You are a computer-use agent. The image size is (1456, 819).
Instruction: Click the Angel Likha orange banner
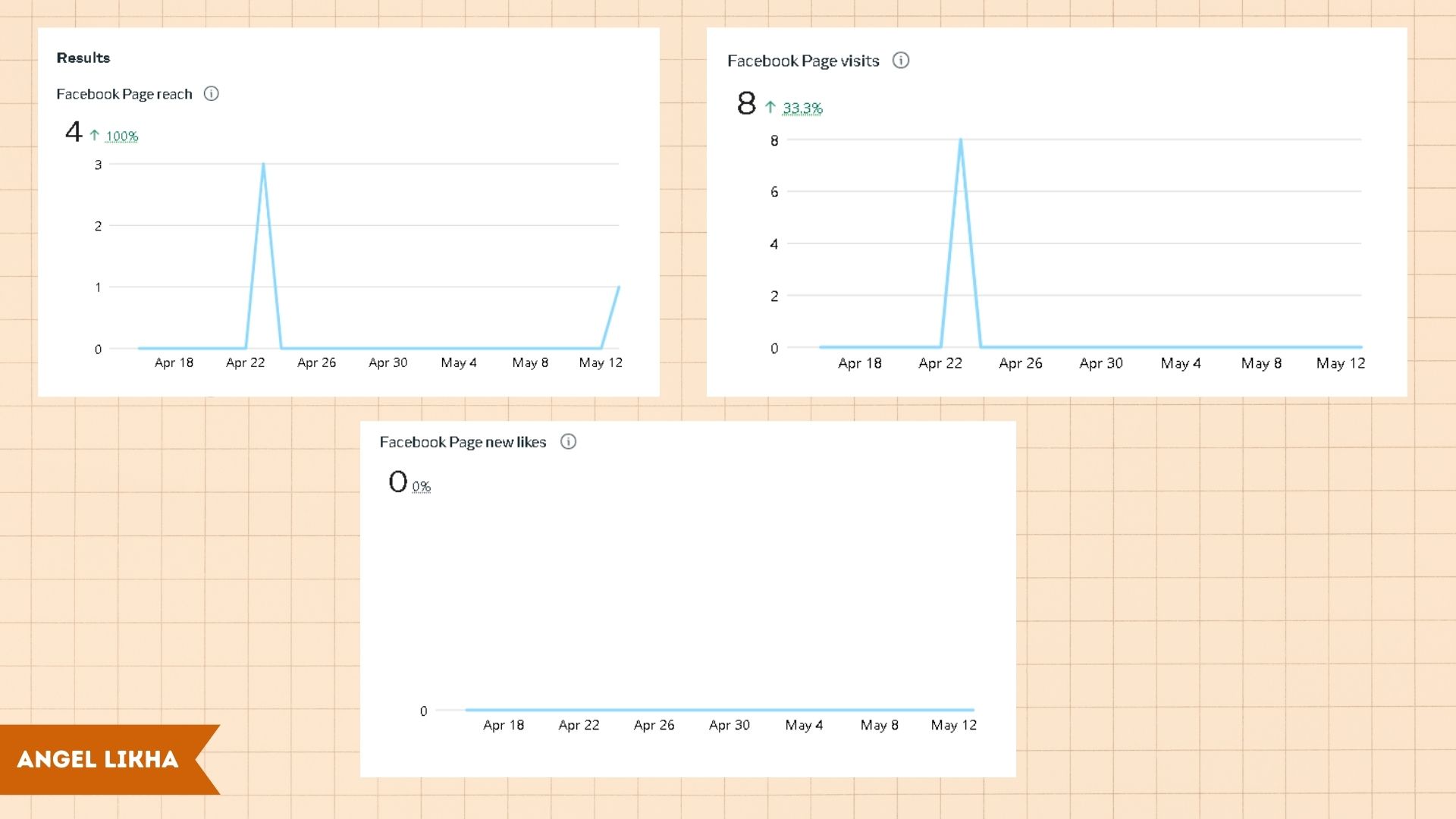point(99,759)
